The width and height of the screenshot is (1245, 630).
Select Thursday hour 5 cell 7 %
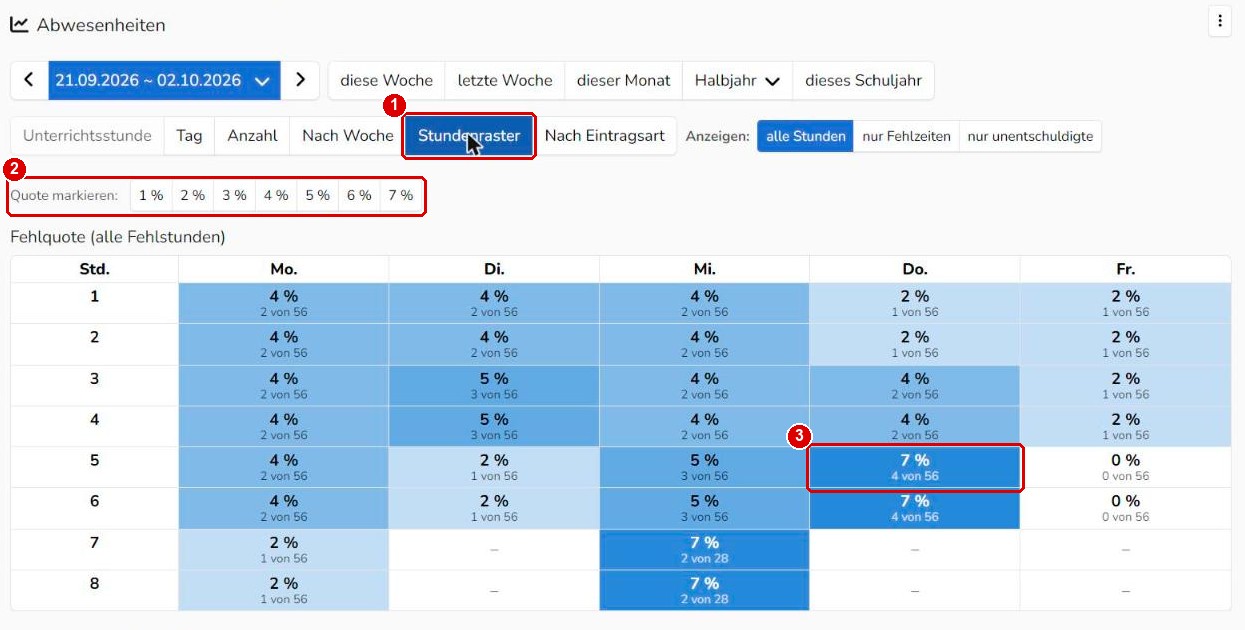[915, 467]
